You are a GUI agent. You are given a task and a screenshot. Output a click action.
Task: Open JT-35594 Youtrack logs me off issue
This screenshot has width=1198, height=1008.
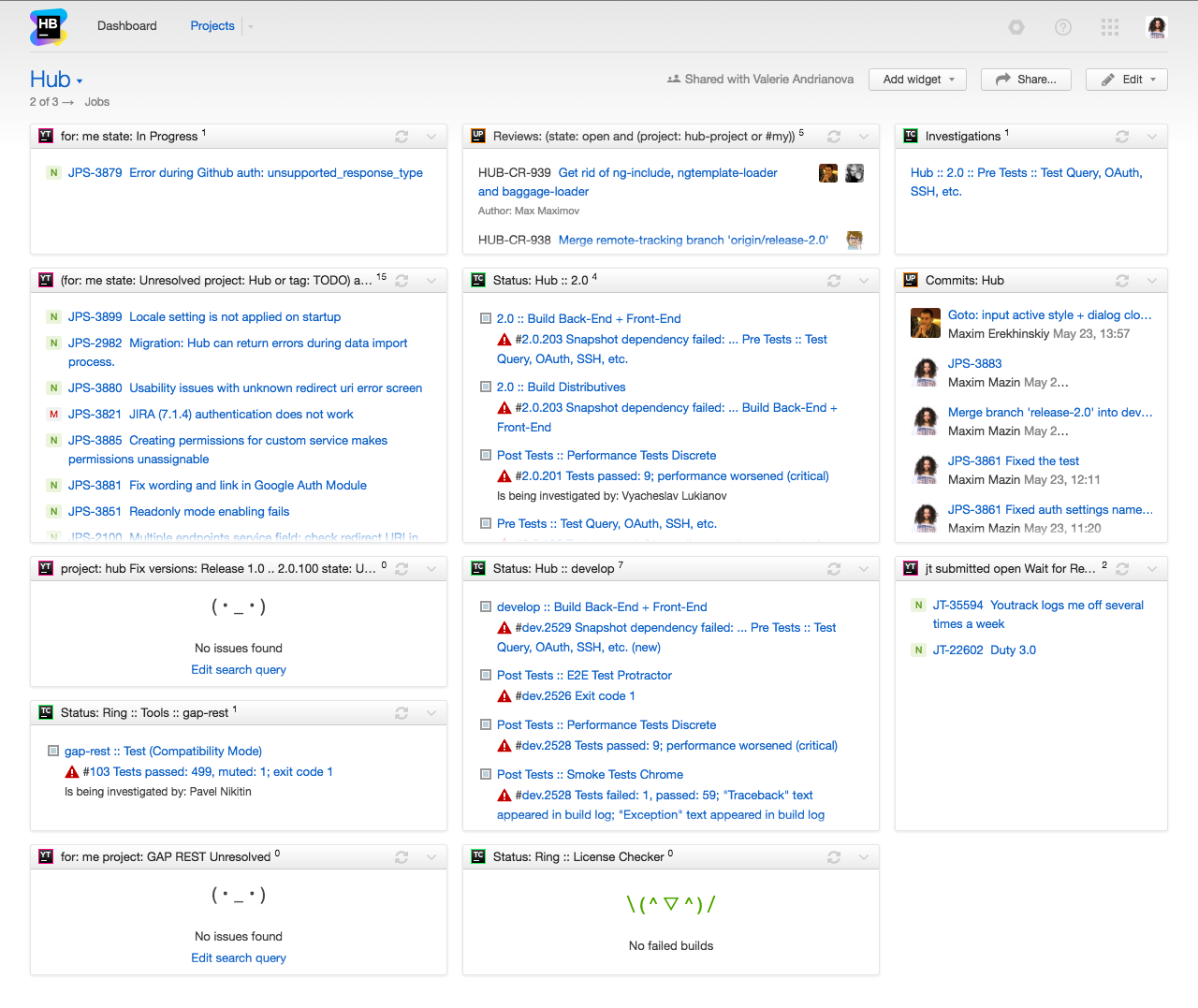pyautogui.click(x=1038, y=615)
